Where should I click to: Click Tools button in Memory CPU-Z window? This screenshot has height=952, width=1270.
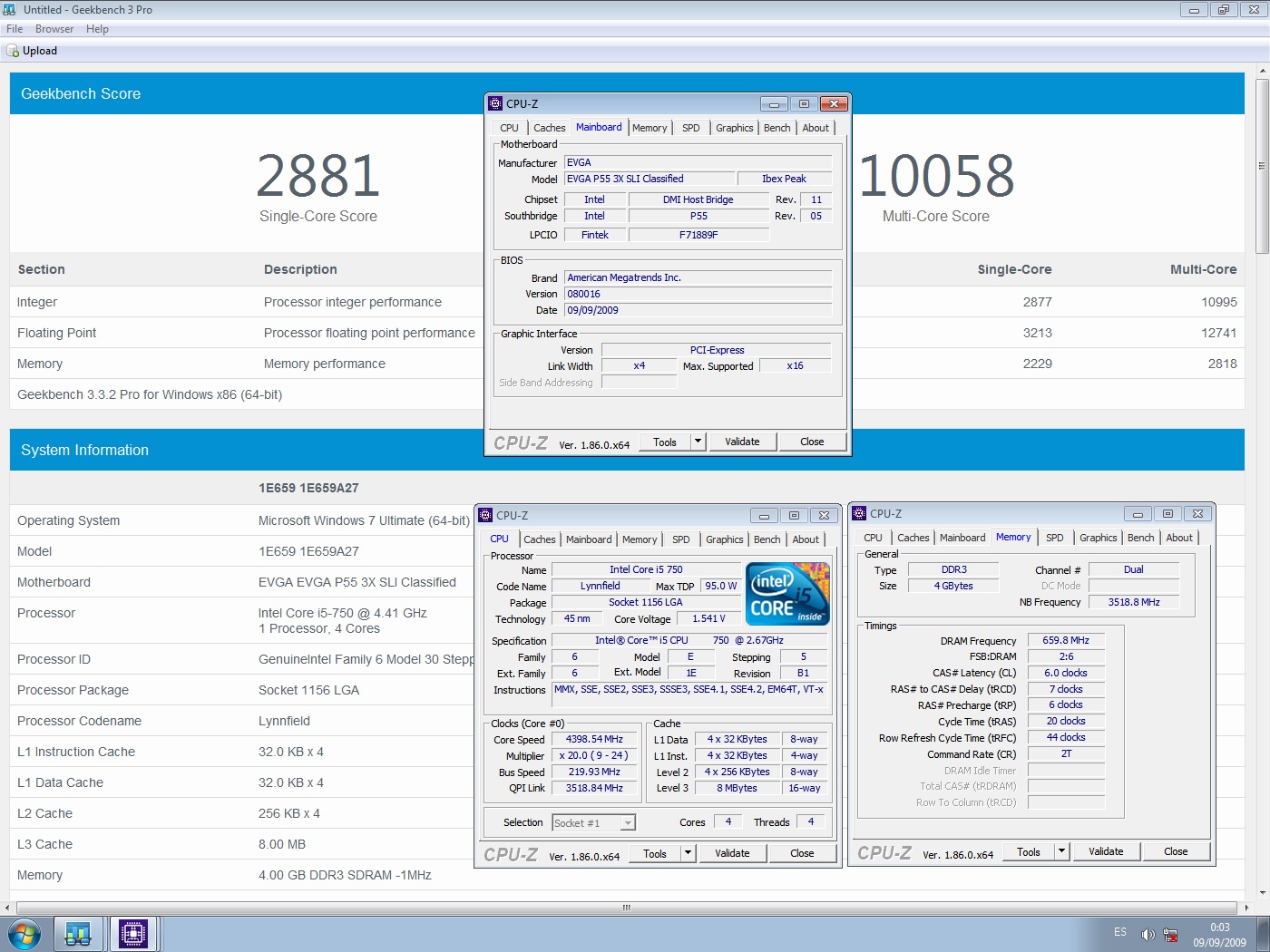pyautogui.click(x=1029, y=851)
